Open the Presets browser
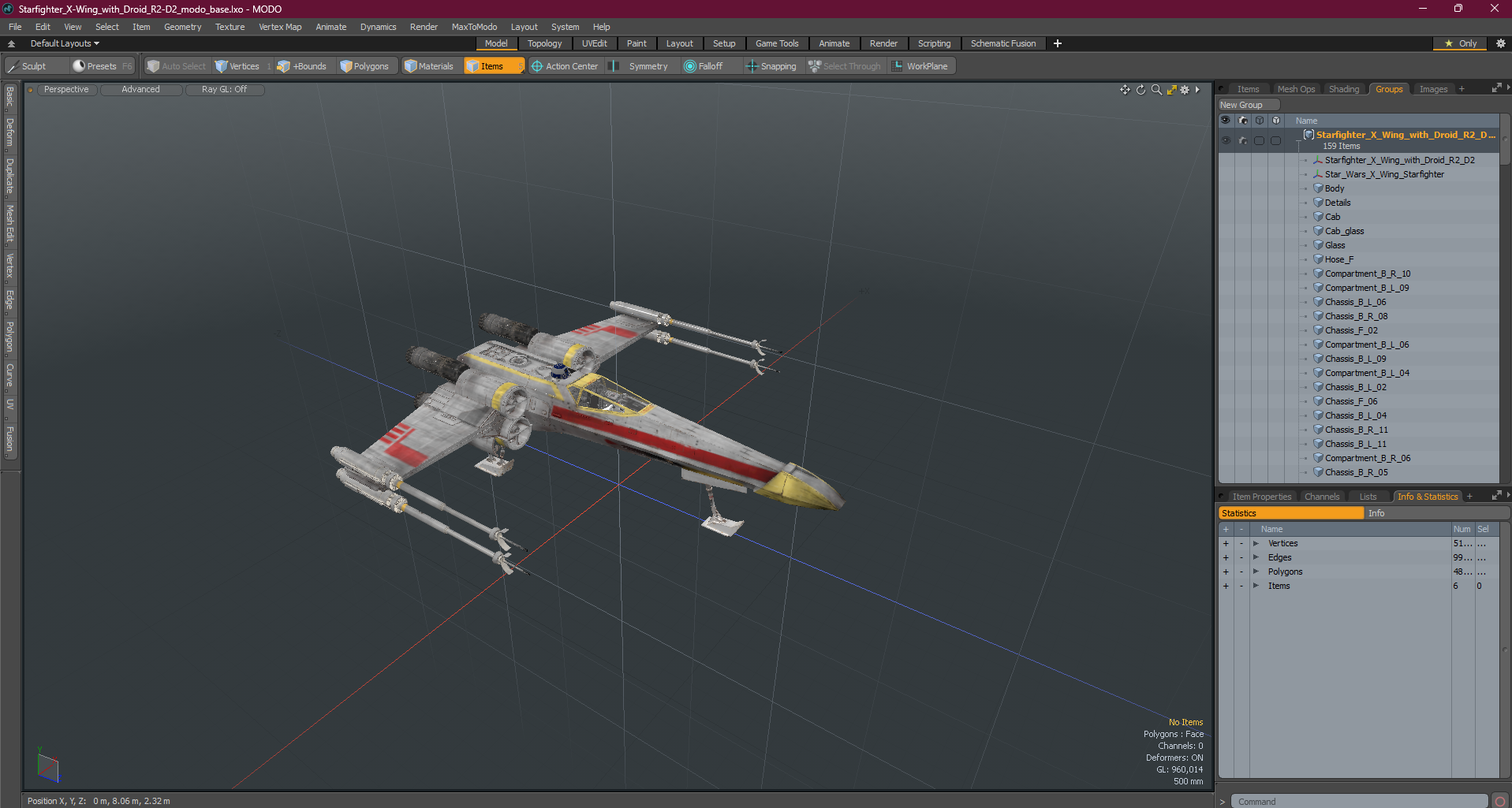The image size is (1512, 808). tap(102, 66)
